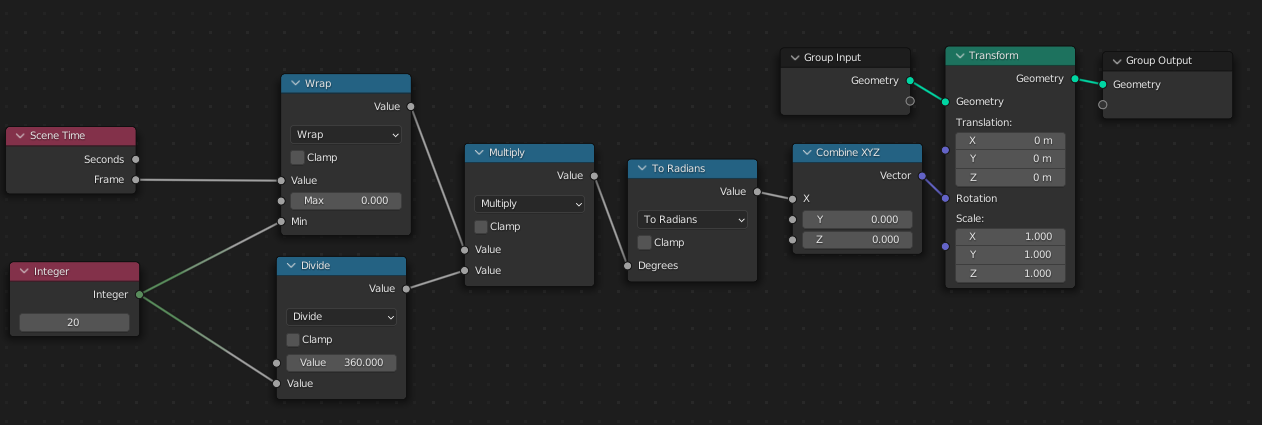
Task: Click the Transform Geometry output socket
Action: [x=1075, y=78]
